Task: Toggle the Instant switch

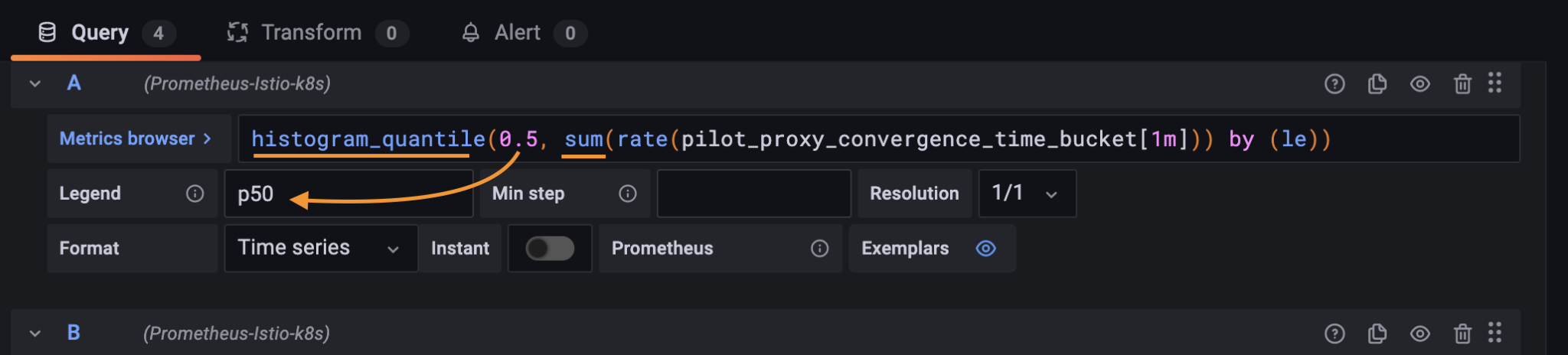Action: click(550, 248)
